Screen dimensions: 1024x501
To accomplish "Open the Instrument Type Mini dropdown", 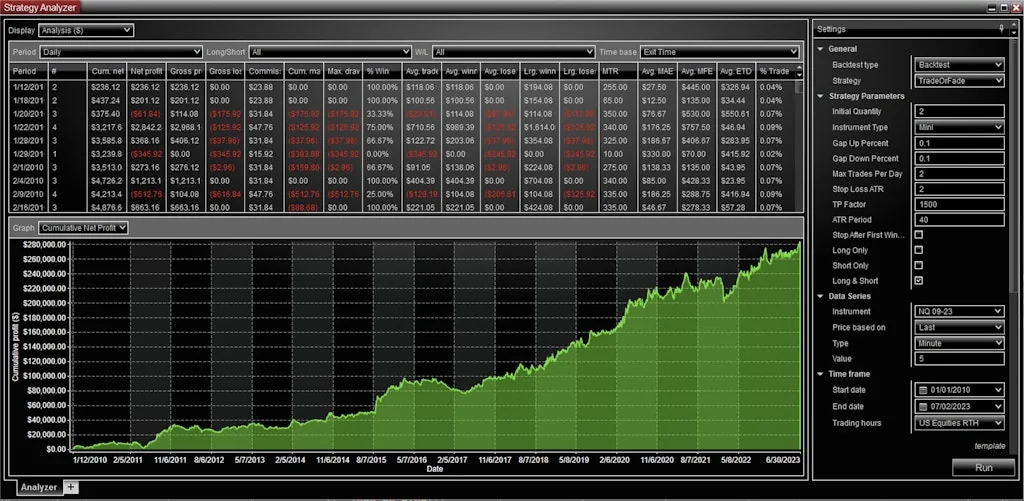I will click(959, 127).
